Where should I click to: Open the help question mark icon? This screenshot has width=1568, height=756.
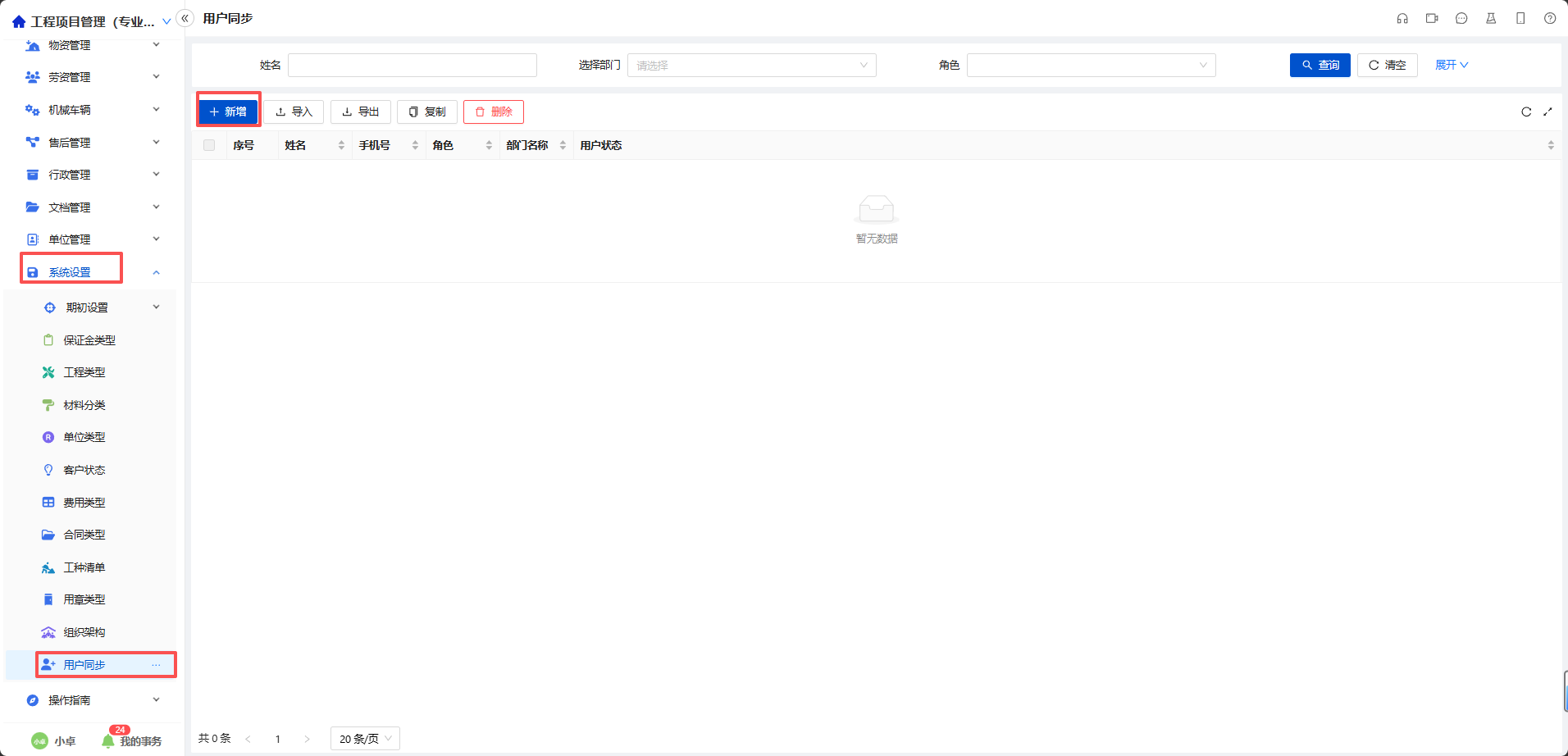1550,18
